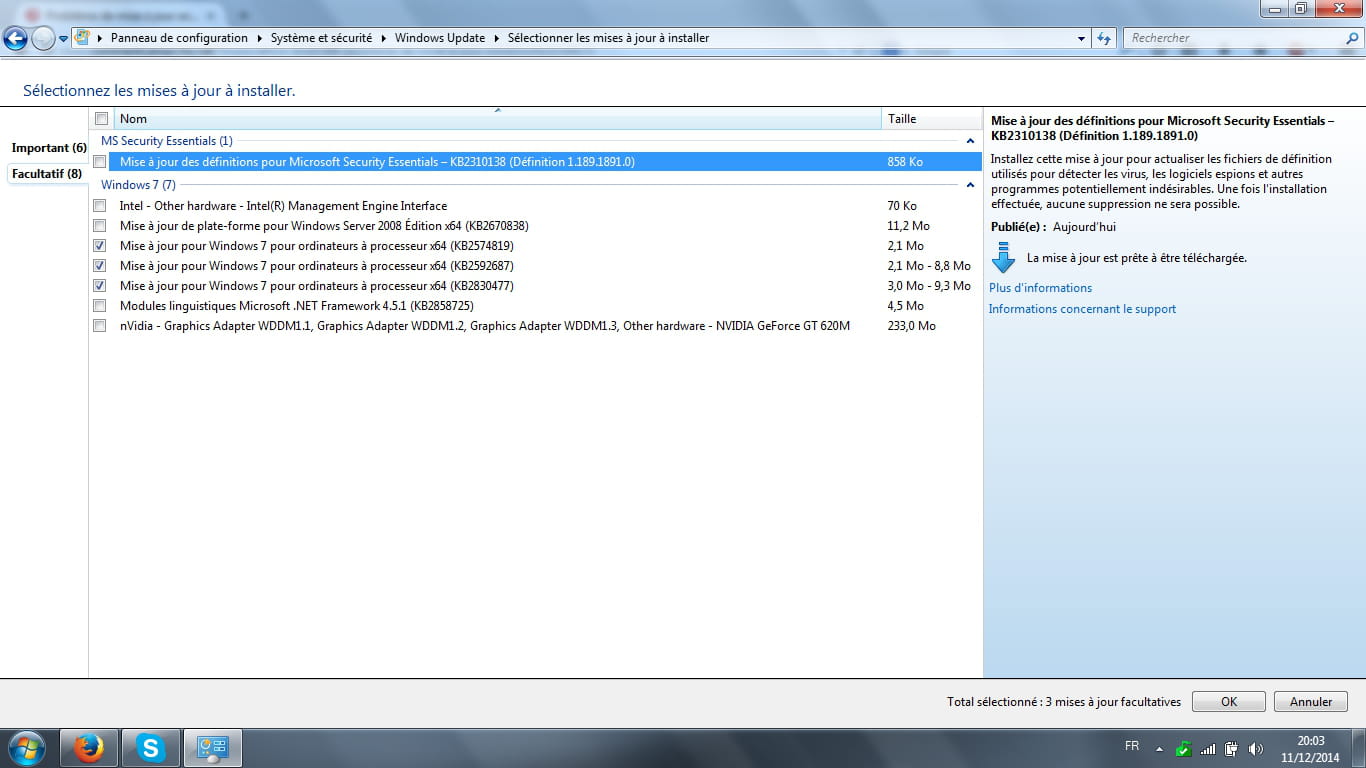Click the blue download arrow icon
Screen dimensions: 1366x768
click(1003, 258)
